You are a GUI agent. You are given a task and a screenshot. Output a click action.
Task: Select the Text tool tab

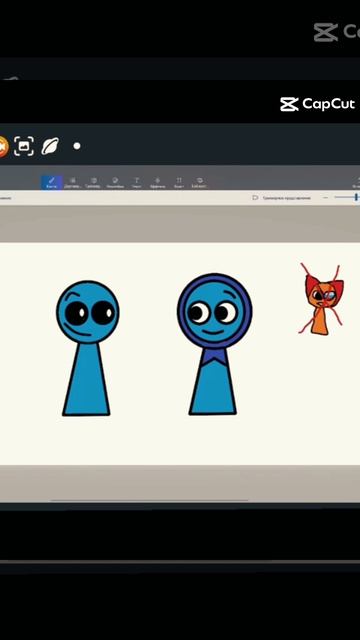click(137, 182)
